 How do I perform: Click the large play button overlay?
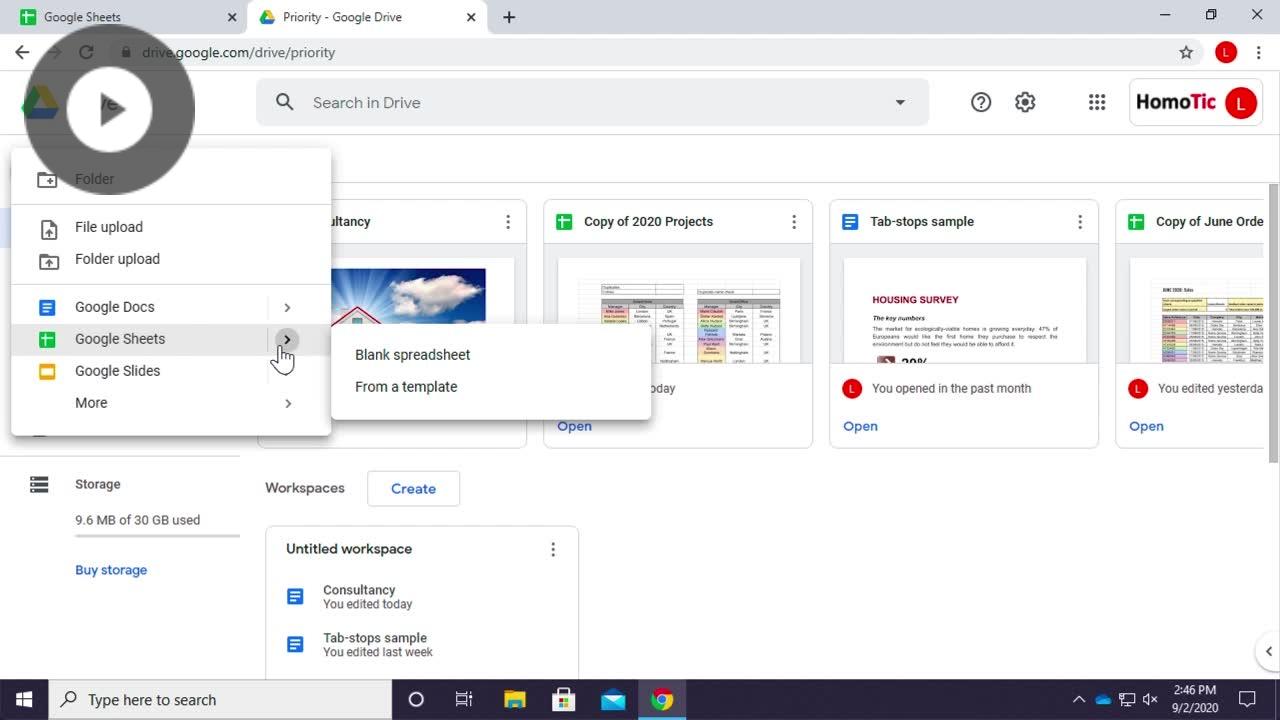pyautogui.click(x=109, y=109)
